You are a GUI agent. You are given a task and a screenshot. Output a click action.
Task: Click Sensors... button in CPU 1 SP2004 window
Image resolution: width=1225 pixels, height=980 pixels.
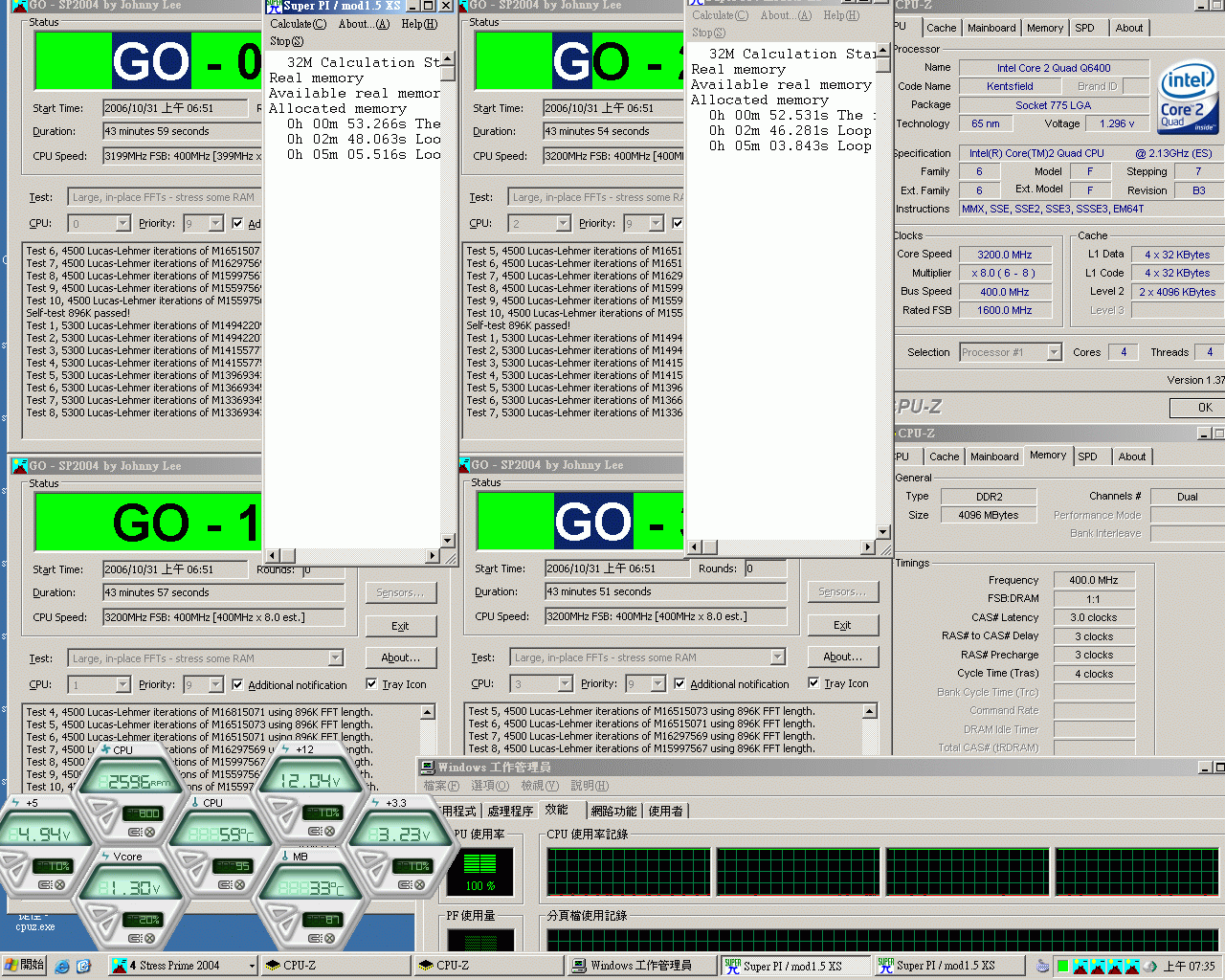(x=401, y=592)
